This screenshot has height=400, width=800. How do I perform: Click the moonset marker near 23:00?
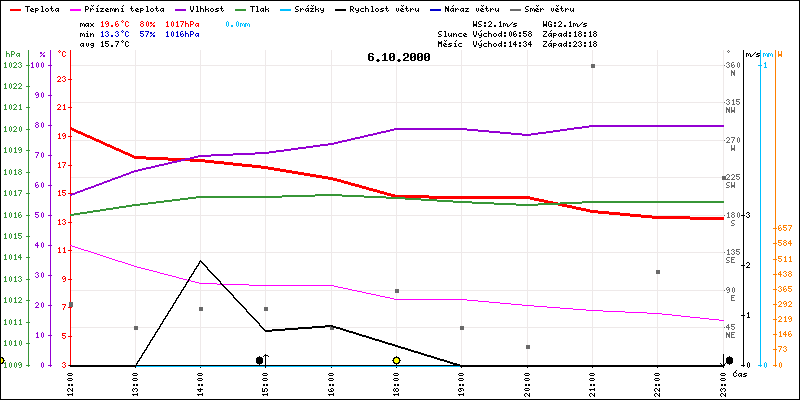pyautogui.click(x=729, y=360)
